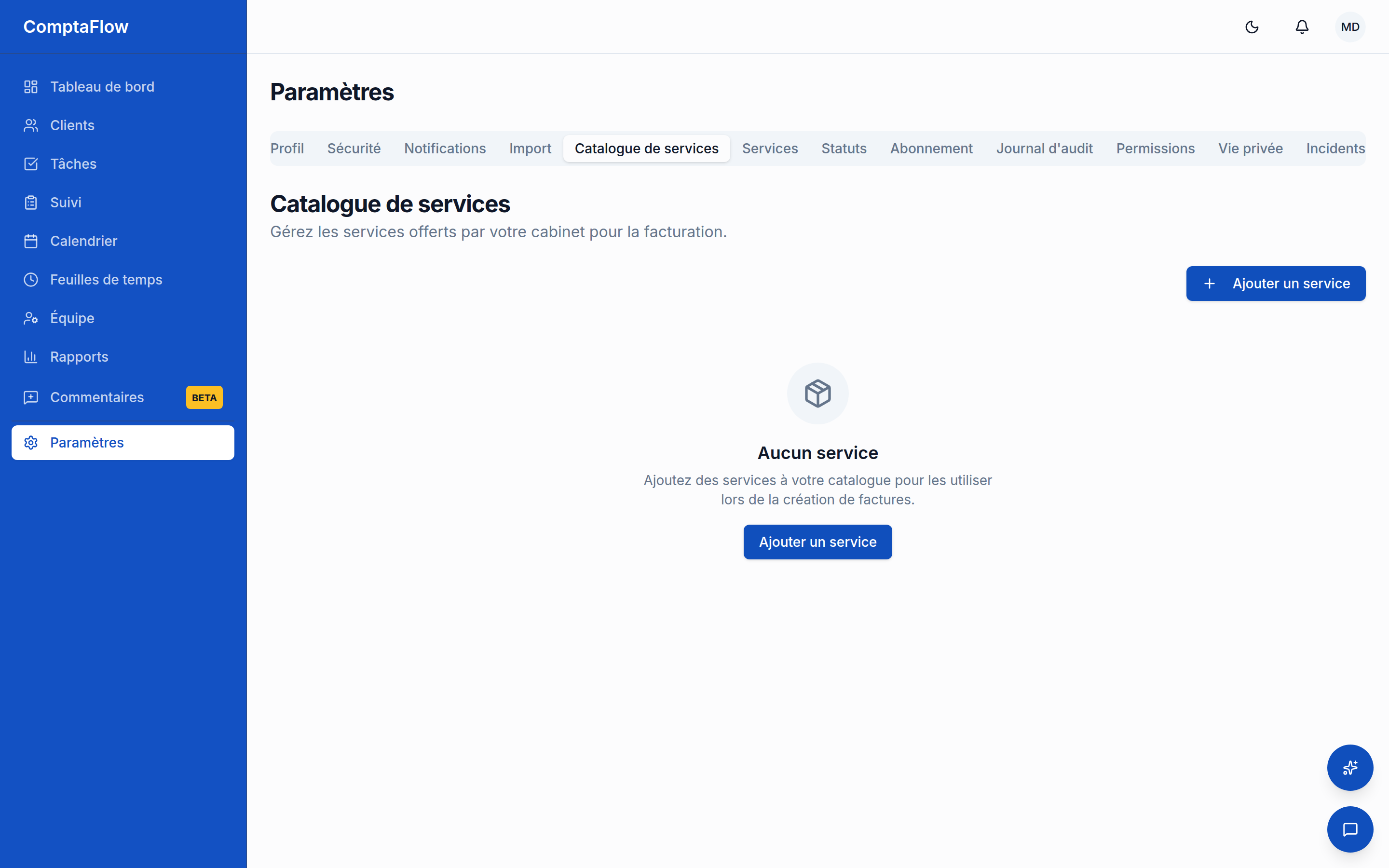
Task: Open the Statuts tab
Action: click(x=844, y=149)
